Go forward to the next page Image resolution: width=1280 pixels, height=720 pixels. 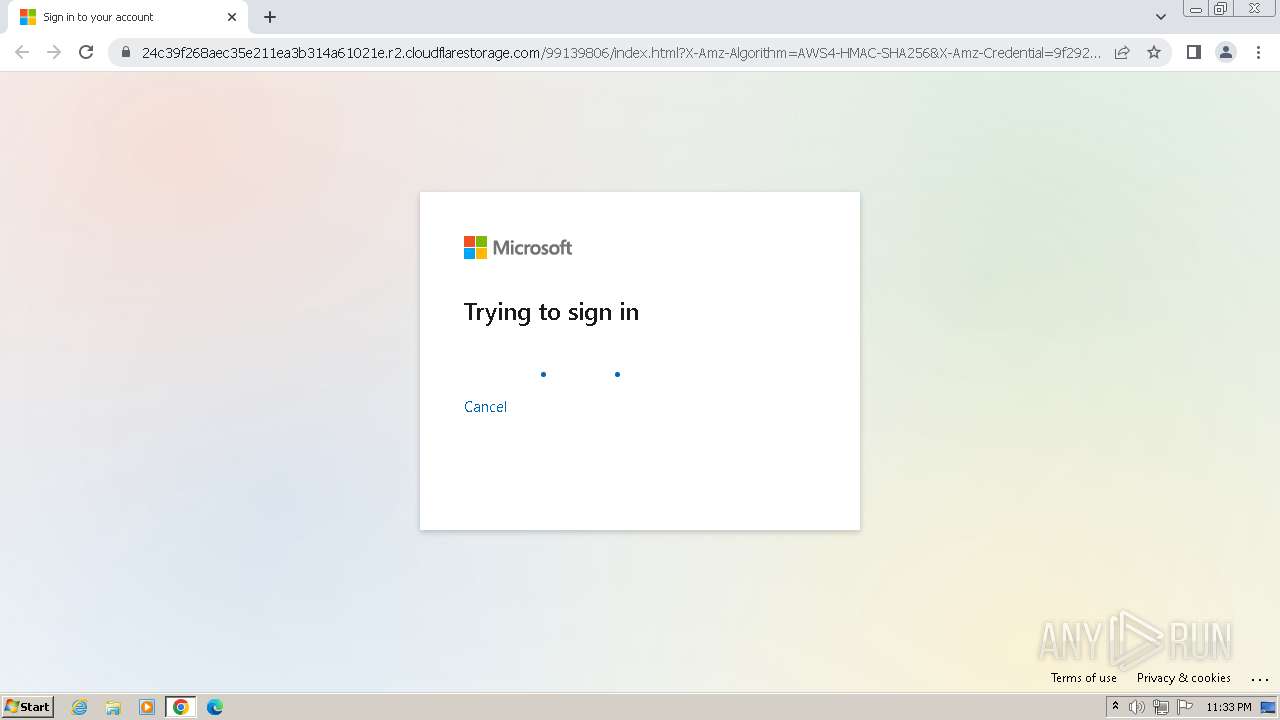click(x=54, y=52)
